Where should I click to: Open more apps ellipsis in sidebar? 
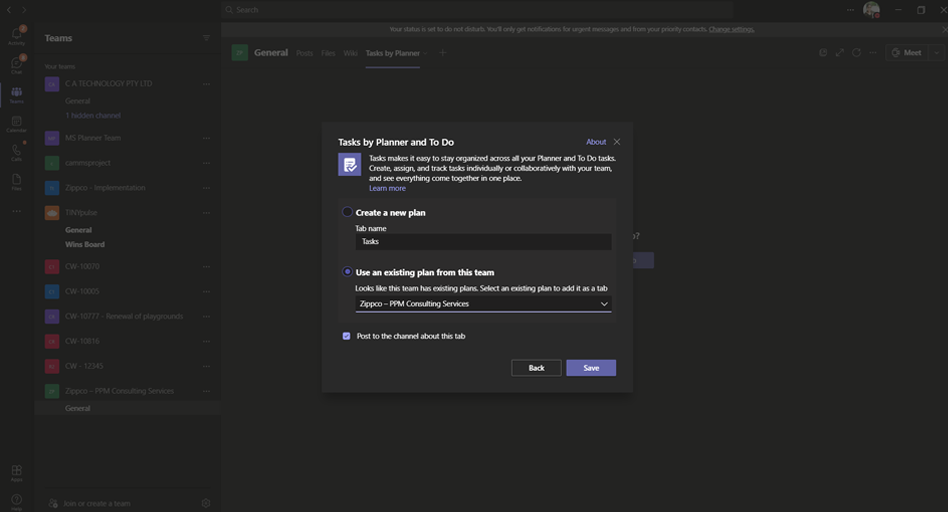(16, 211)
